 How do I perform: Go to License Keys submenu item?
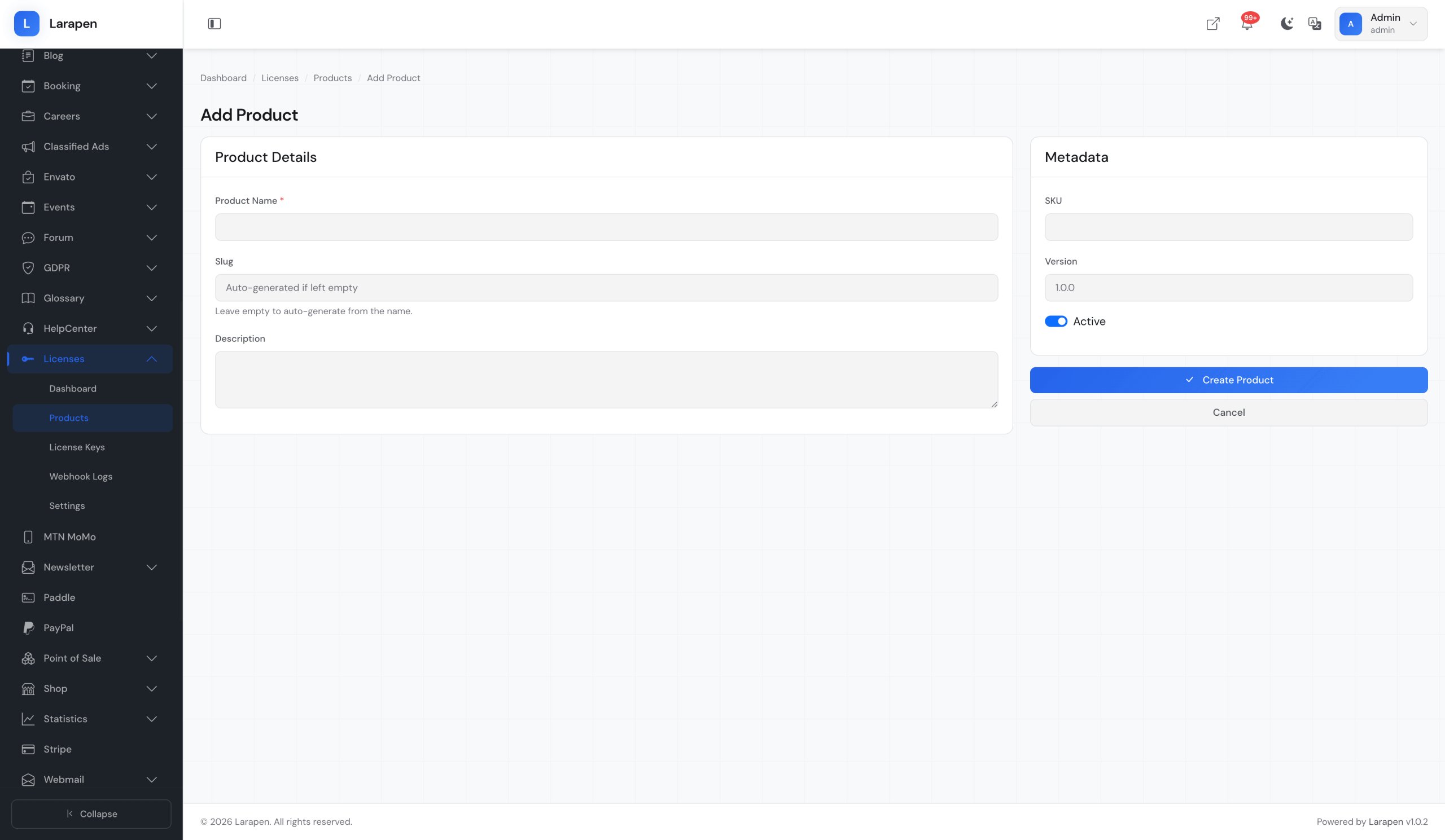tap(77, 447)
